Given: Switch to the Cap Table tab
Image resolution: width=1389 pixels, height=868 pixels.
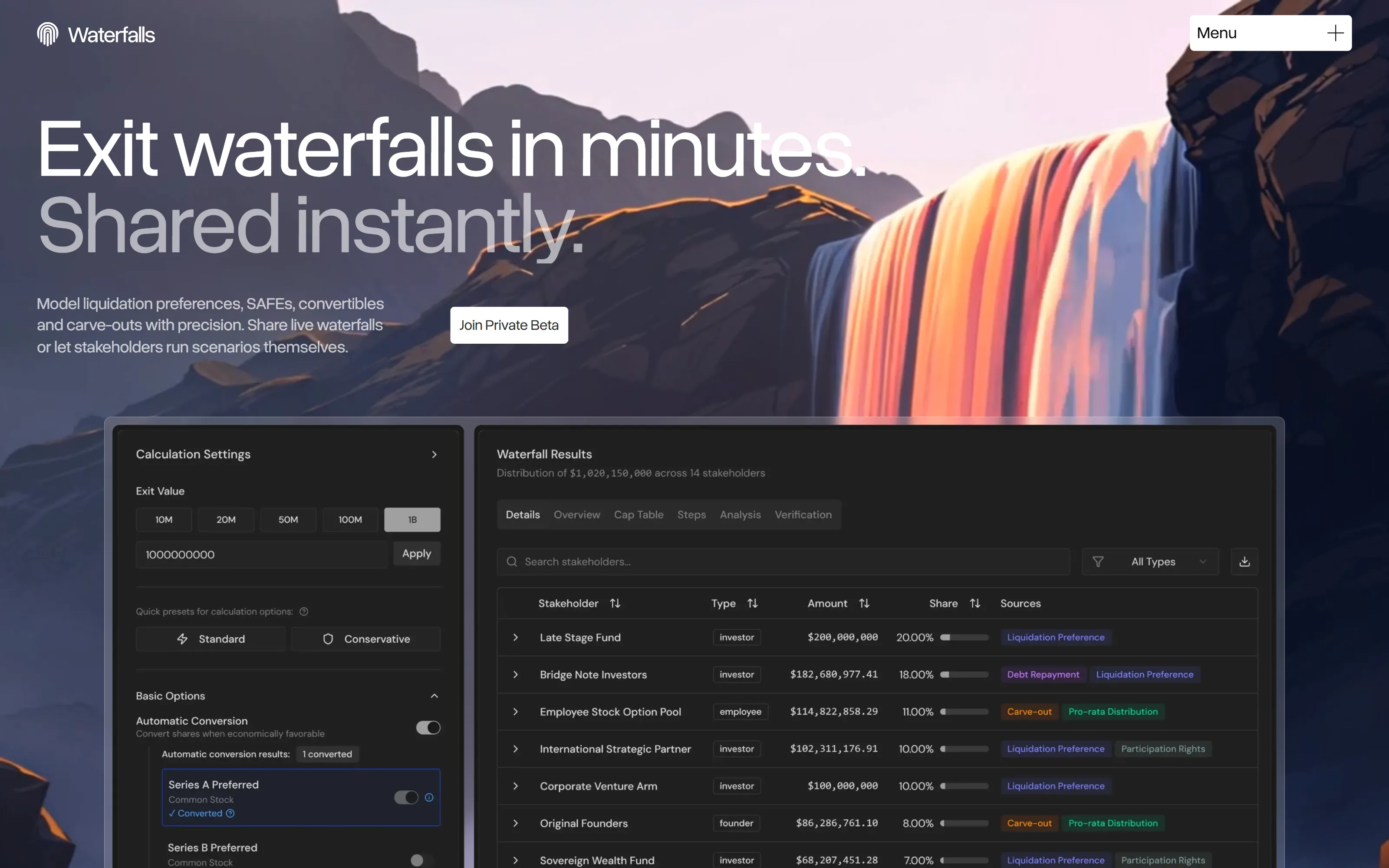Looking at the screenshot, I should (x=639, y=514).
